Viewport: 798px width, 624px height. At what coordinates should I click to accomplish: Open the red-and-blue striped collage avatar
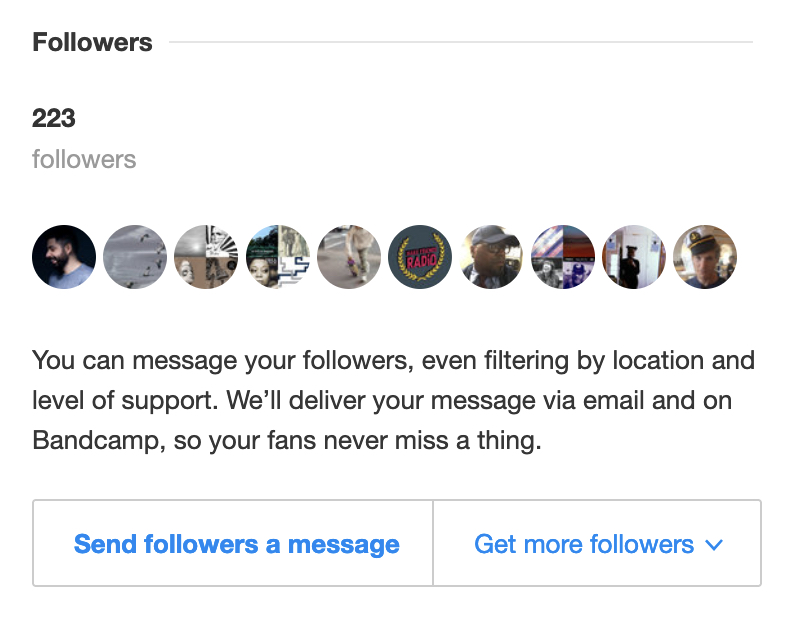coord(563,257)
